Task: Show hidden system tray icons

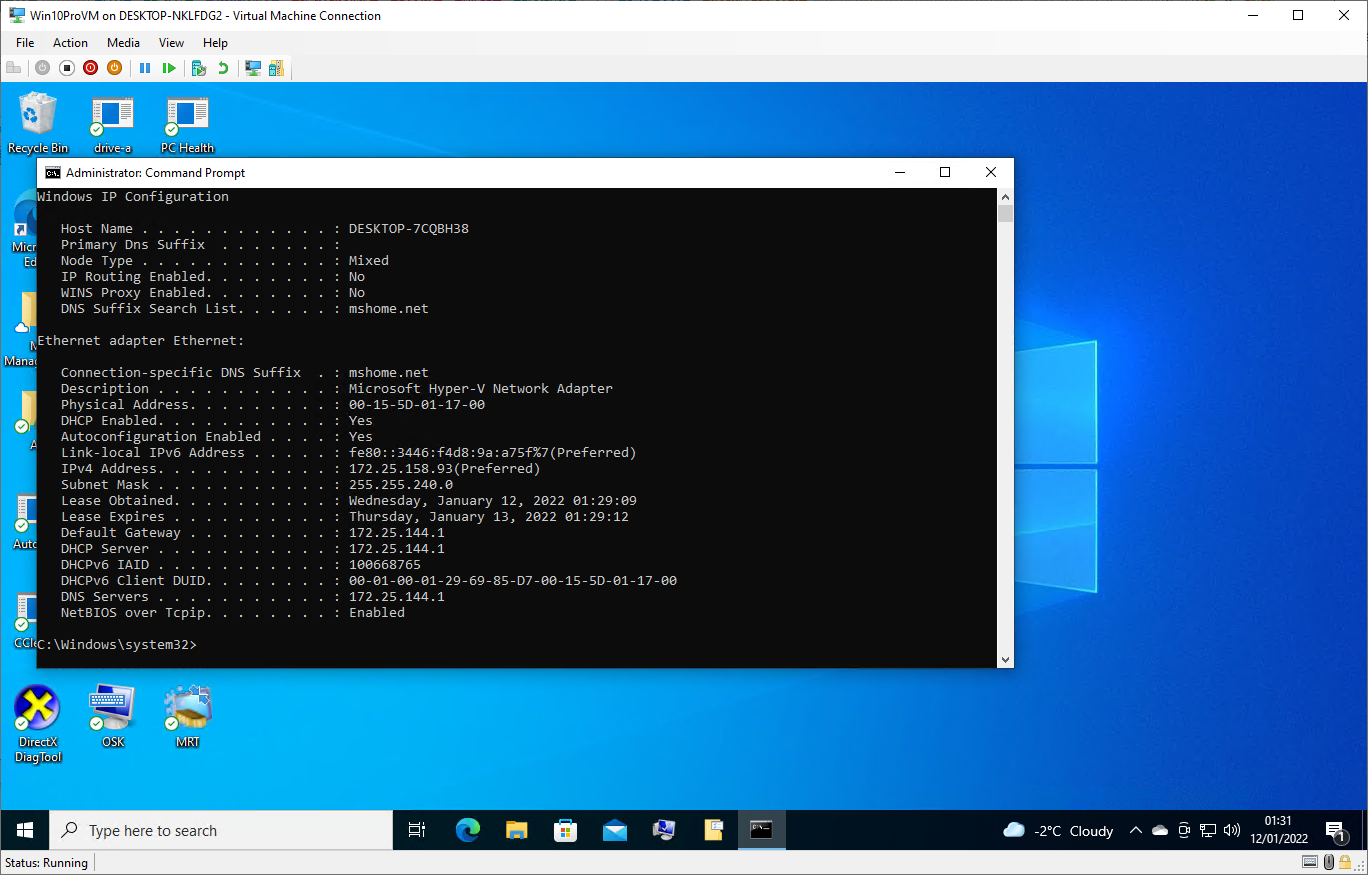Action: [x=1136, y=830]
